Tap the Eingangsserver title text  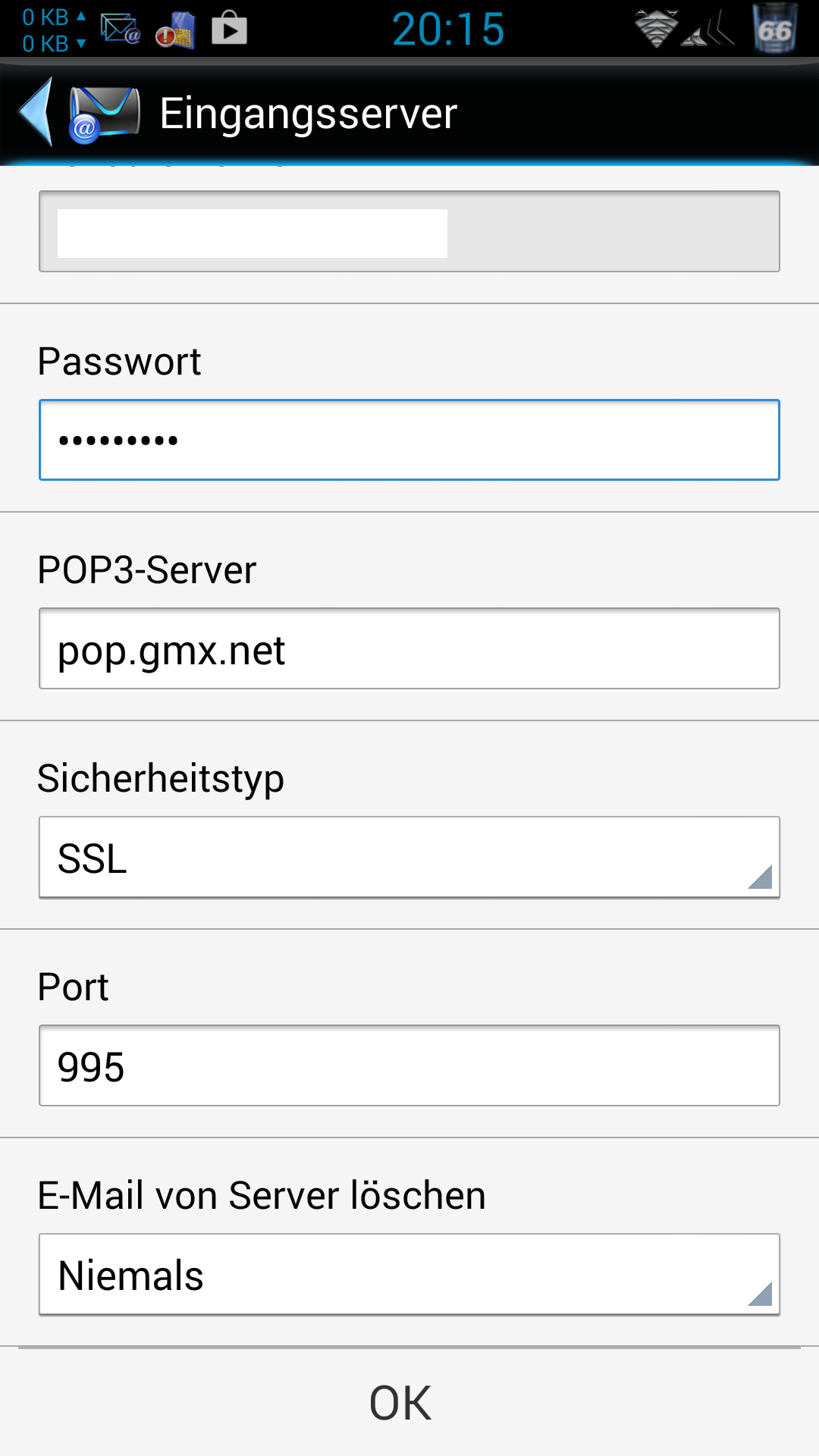click(x=309, y=114)
